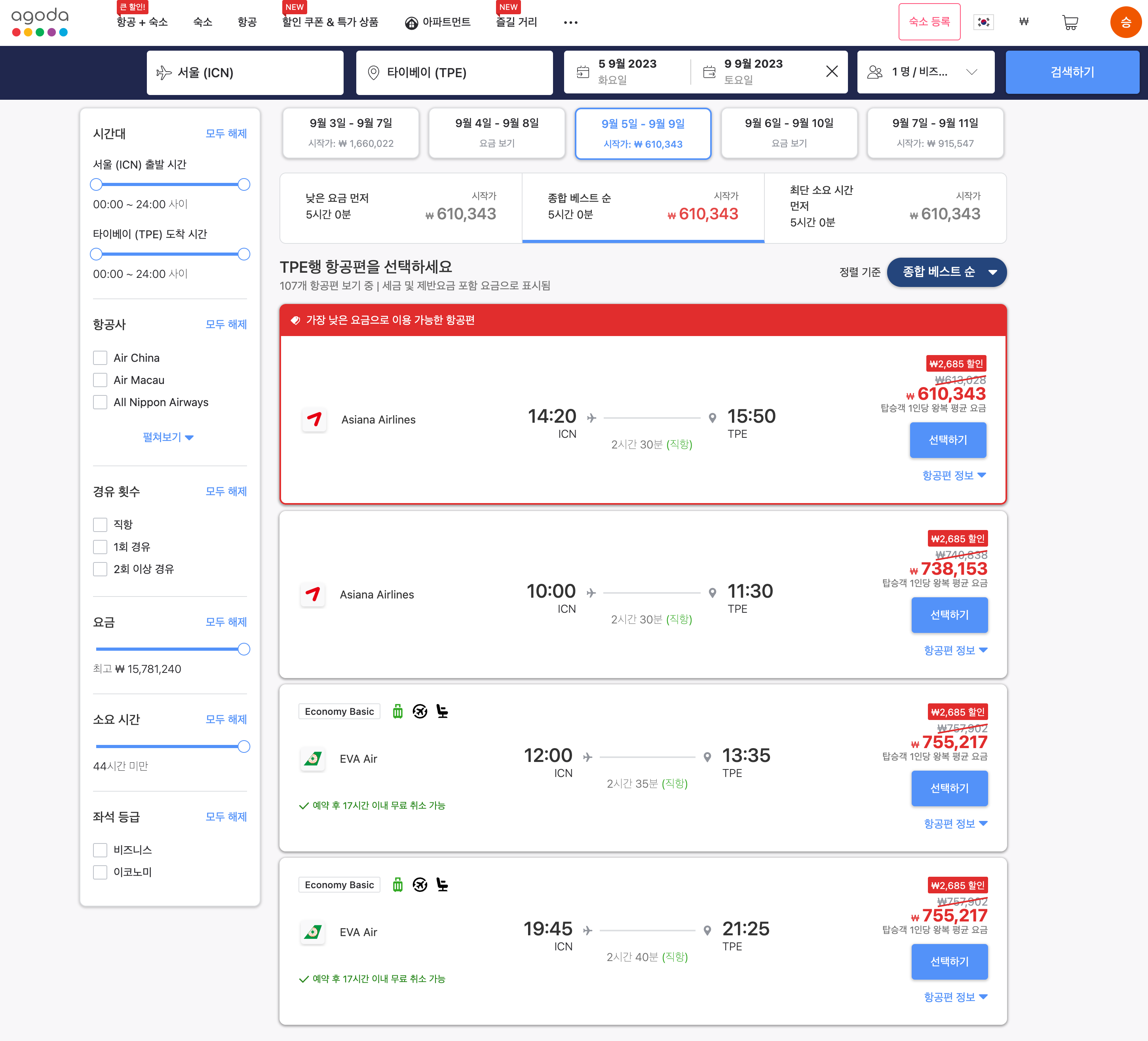Click baggage icon on 19:45 EVA flight
The width and height of the screenshot is (1148, 1041).
397,884
